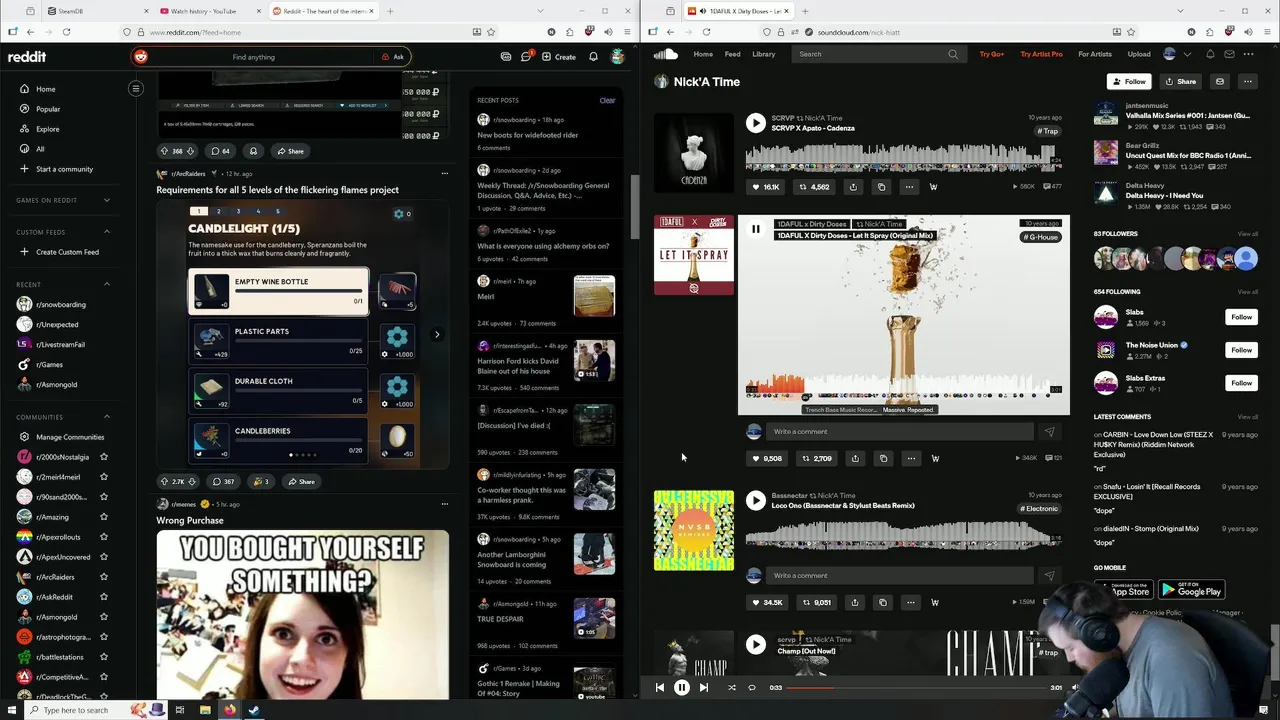Favorite r/AskReddit community star
This screenshot has height=720, width=1280.
[104, 597]
